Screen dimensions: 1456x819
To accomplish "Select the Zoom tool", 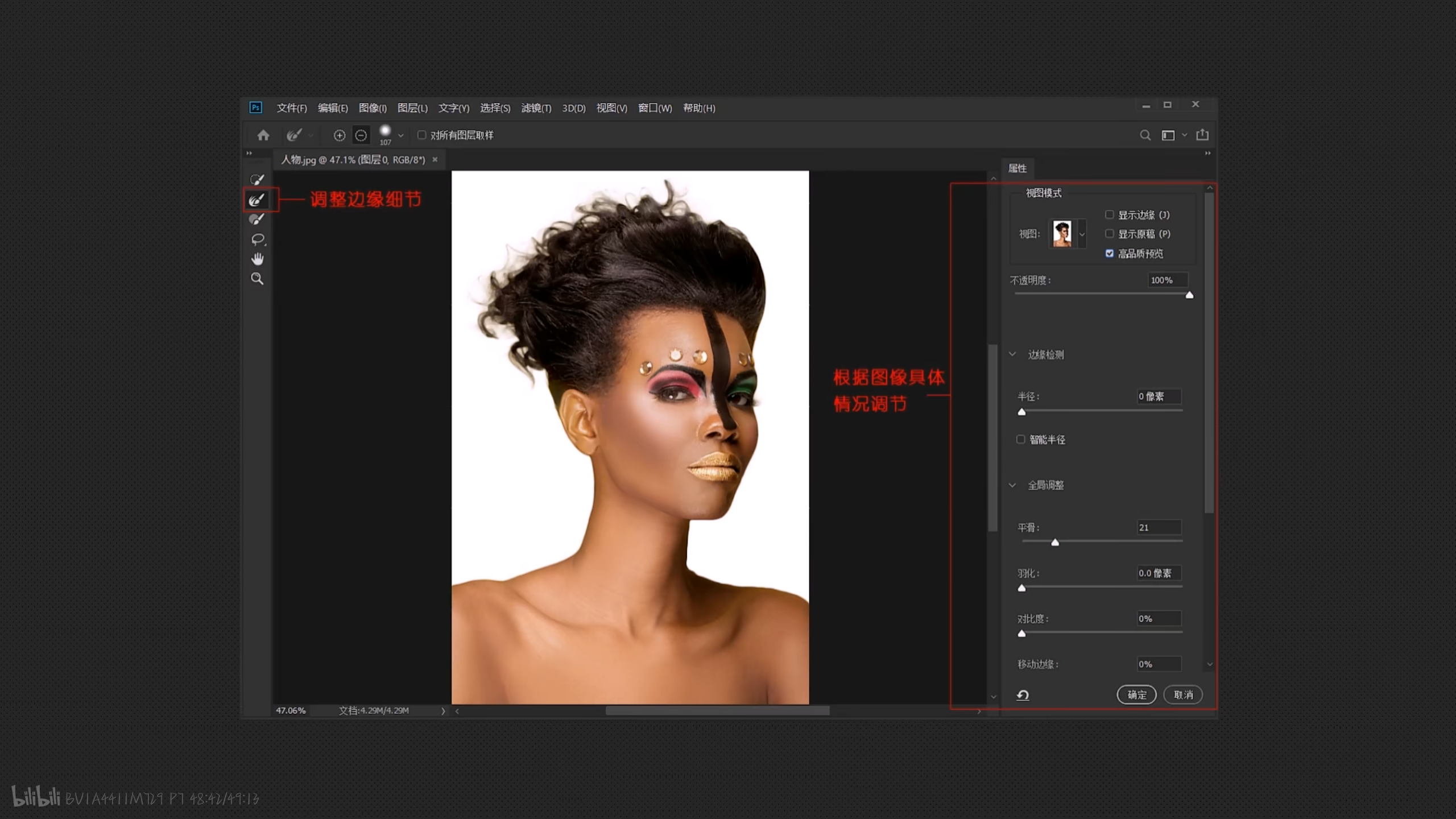I will tap(257, 279).
